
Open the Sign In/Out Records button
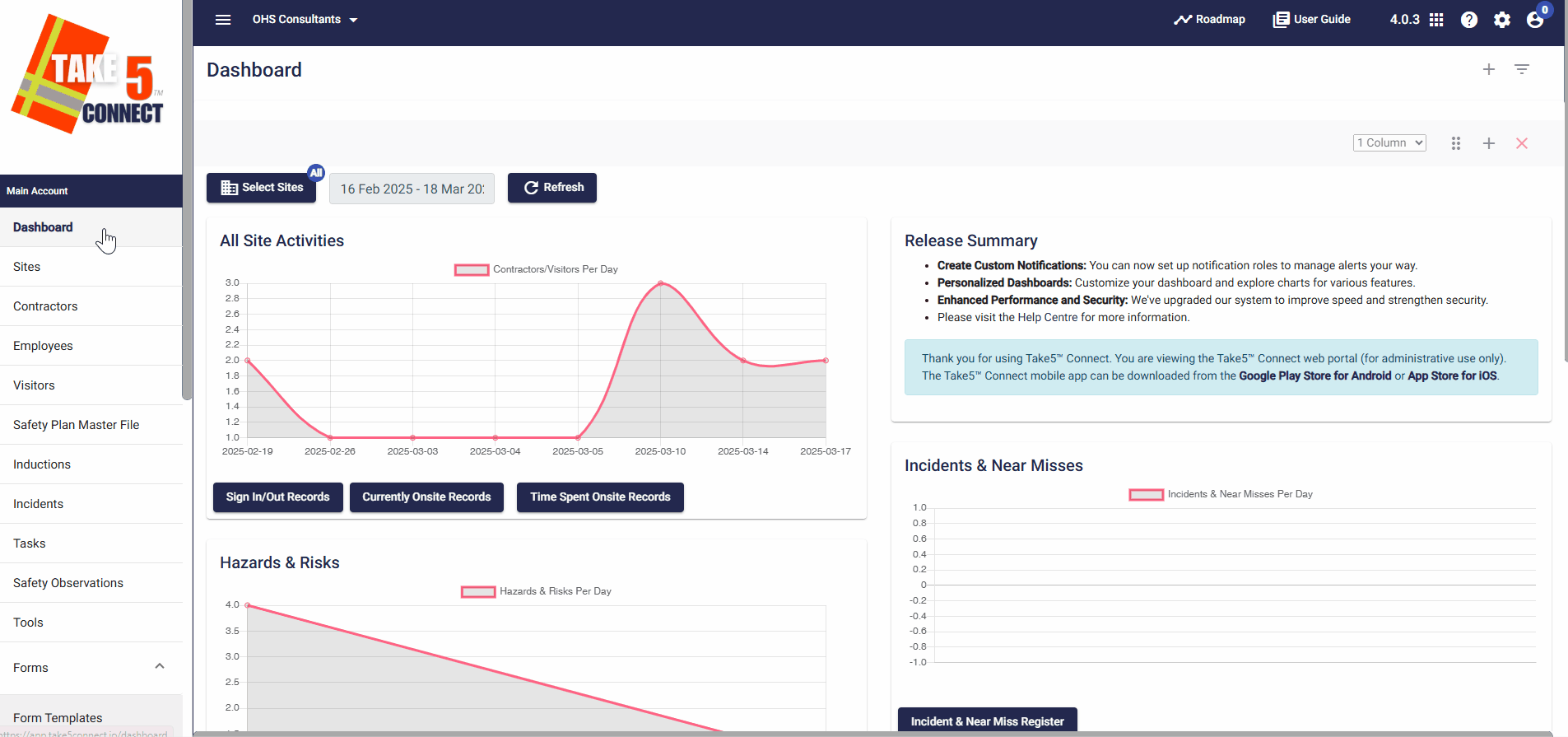(x=278, y=497)
